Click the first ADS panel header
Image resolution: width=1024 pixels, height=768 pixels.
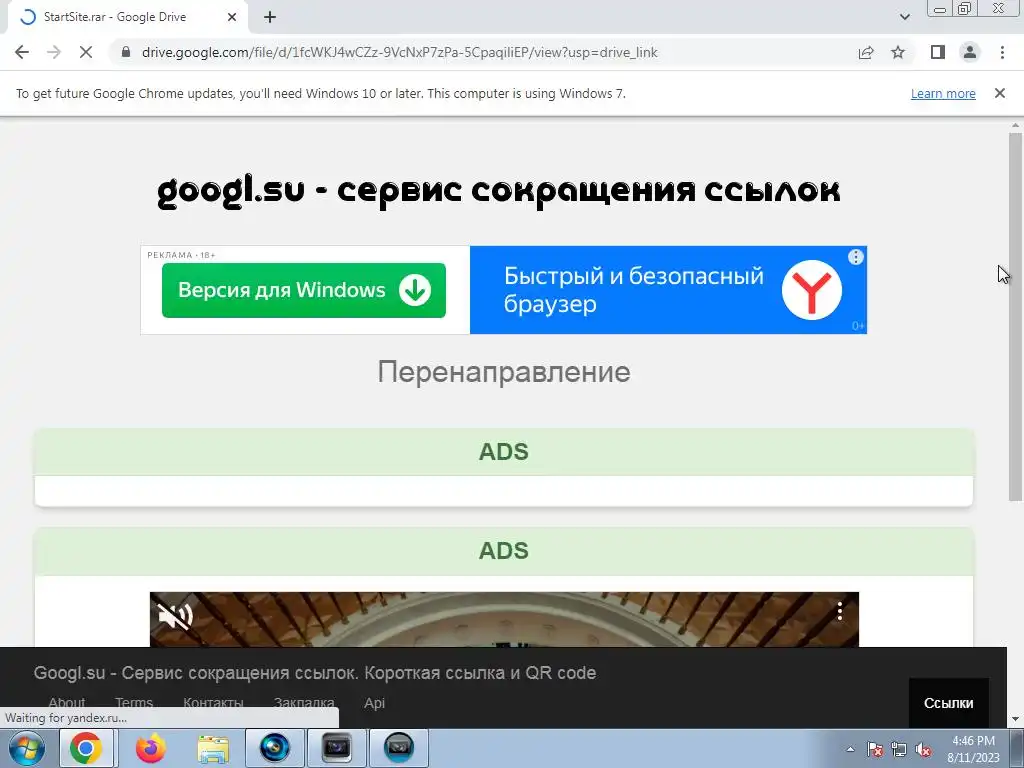pos(504,452)
